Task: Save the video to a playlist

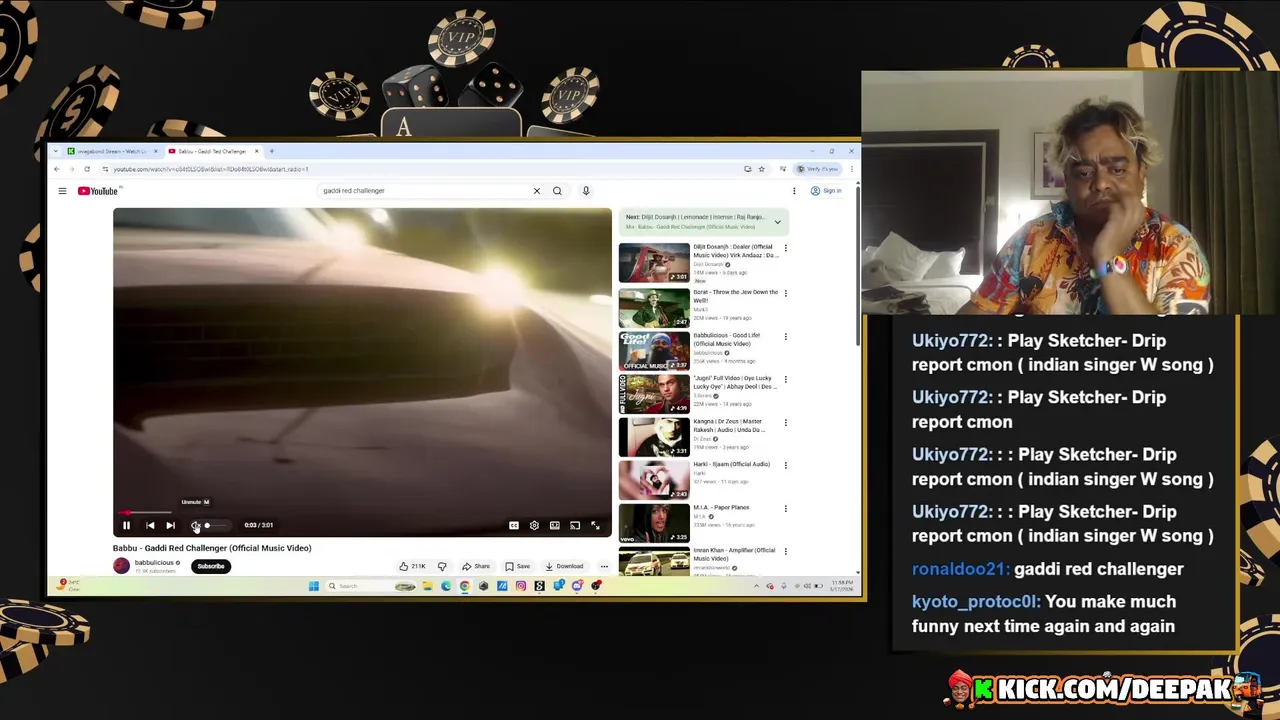Action: 518,566
